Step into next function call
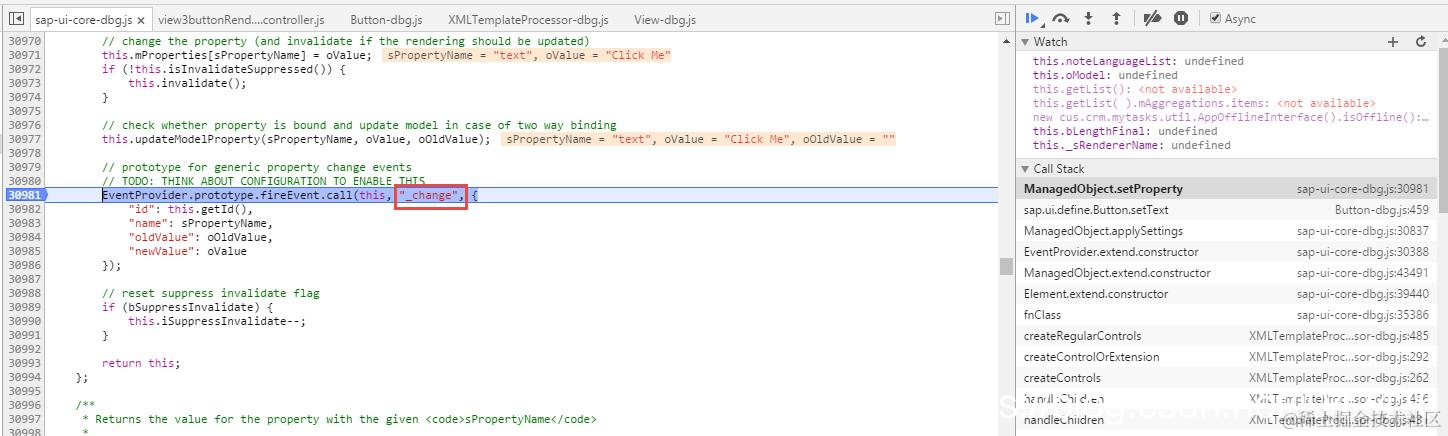The width and height of the screenshot is (1448, 436). 1089,18
